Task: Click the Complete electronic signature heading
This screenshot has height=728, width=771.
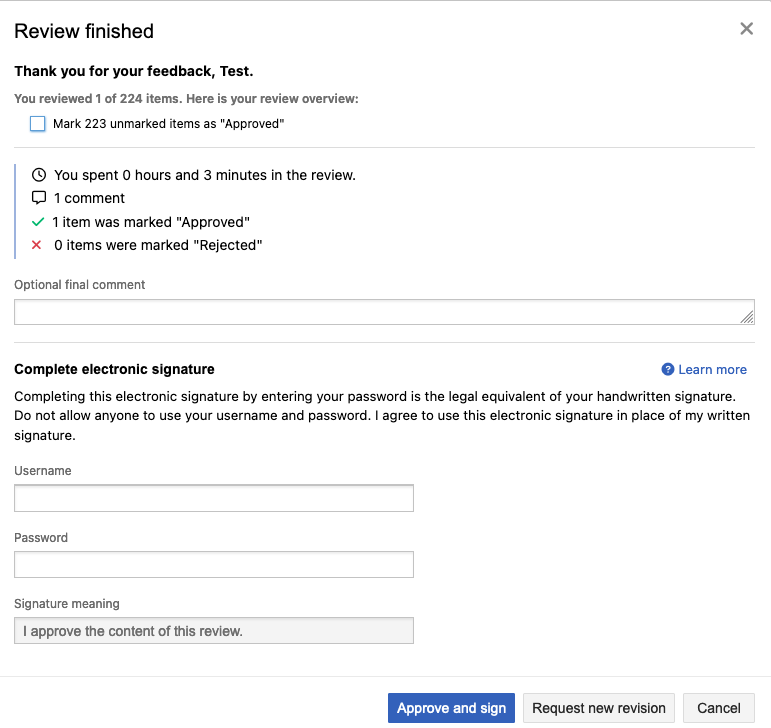Action: [114, 370]
